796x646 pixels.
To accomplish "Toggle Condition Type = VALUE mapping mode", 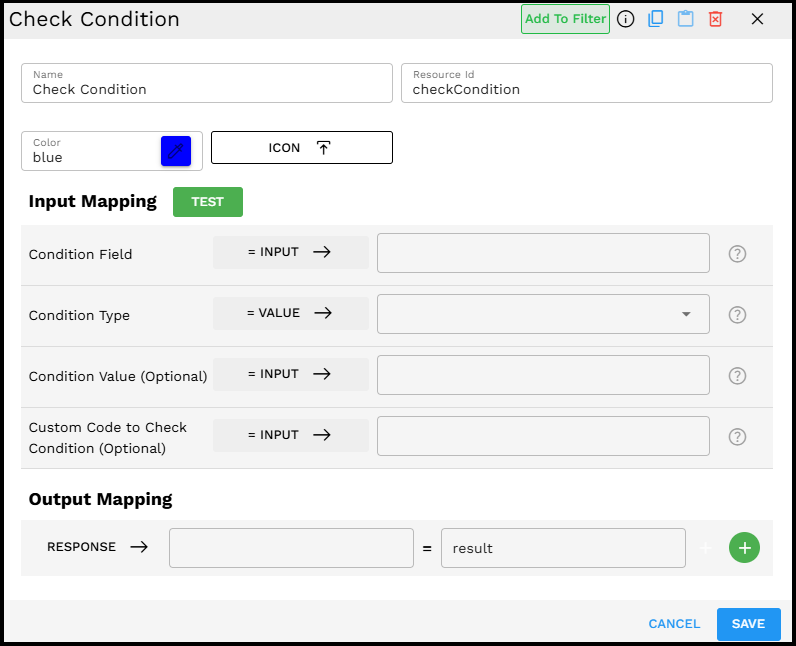I will tap(290, 314).
